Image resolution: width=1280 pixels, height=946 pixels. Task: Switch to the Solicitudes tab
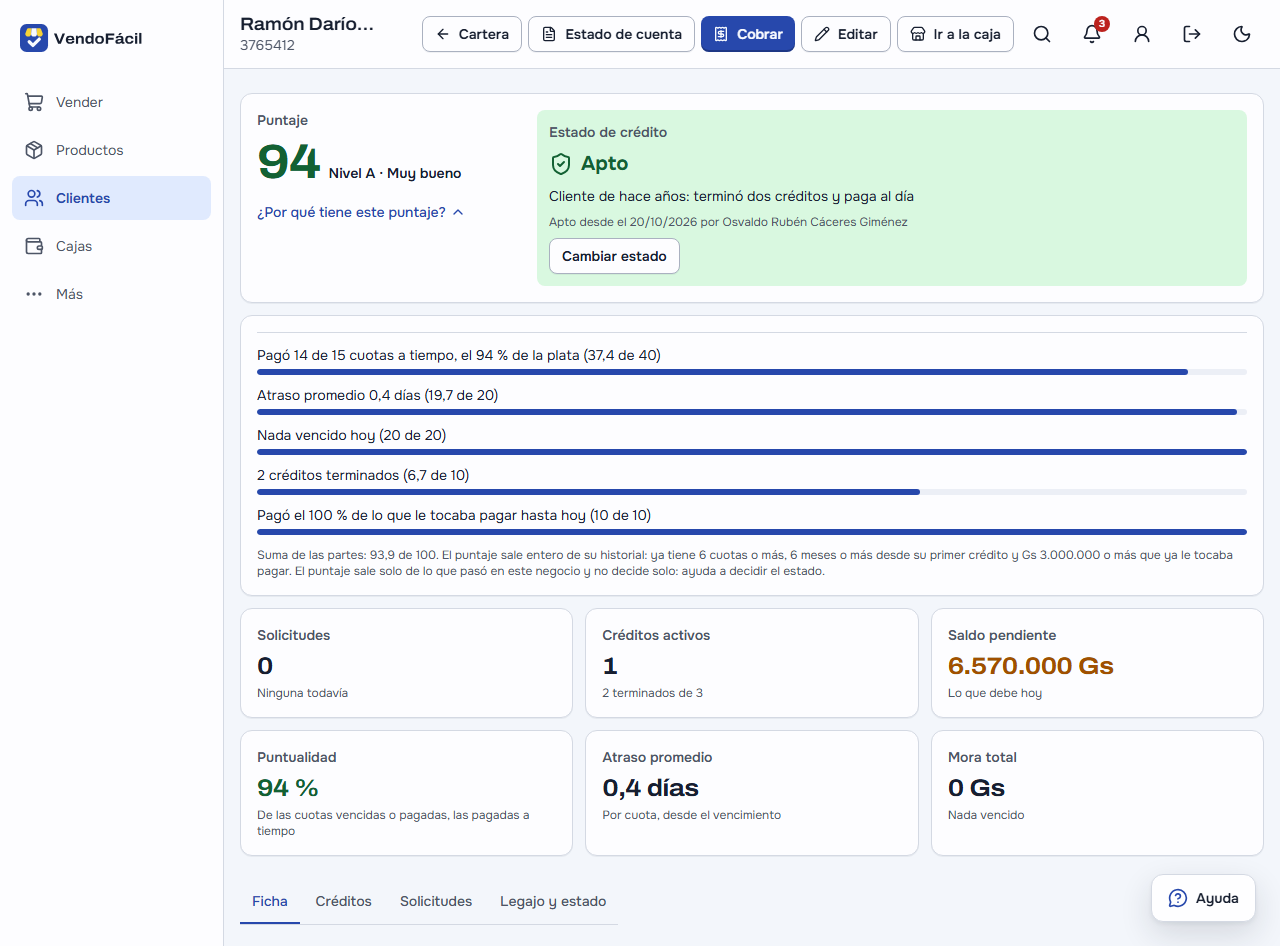pos(436,901)
